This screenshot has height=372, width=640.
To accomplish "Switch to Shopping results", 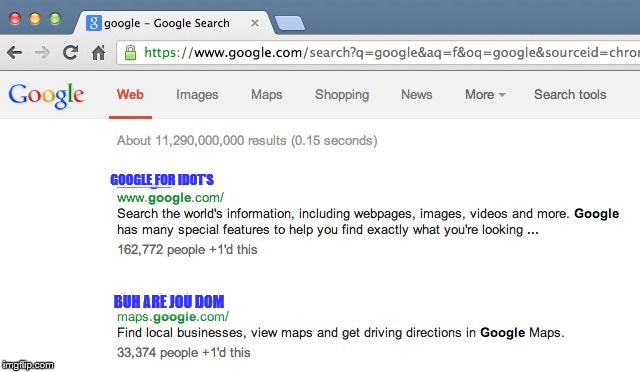I will (342, 95).
